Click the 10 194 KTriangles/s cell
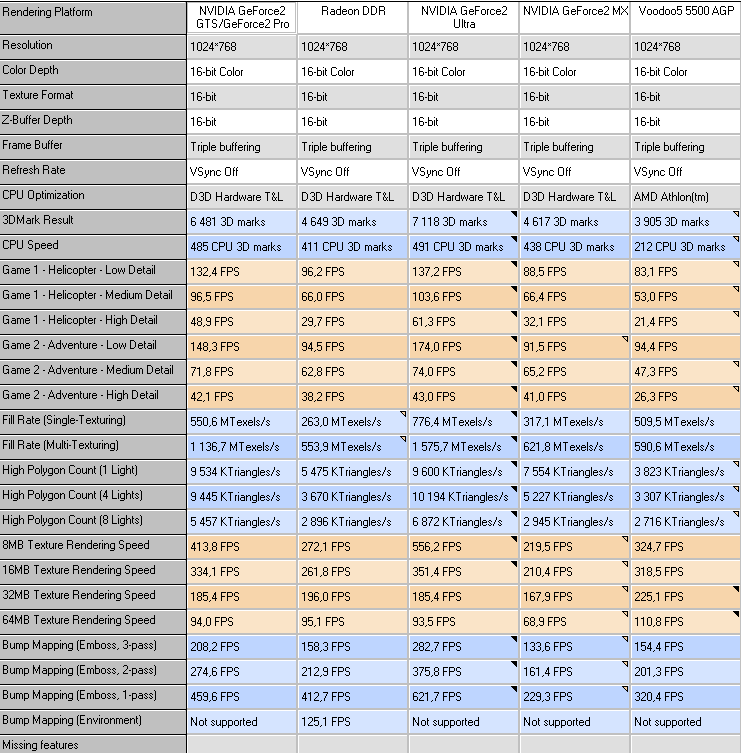 463,497
